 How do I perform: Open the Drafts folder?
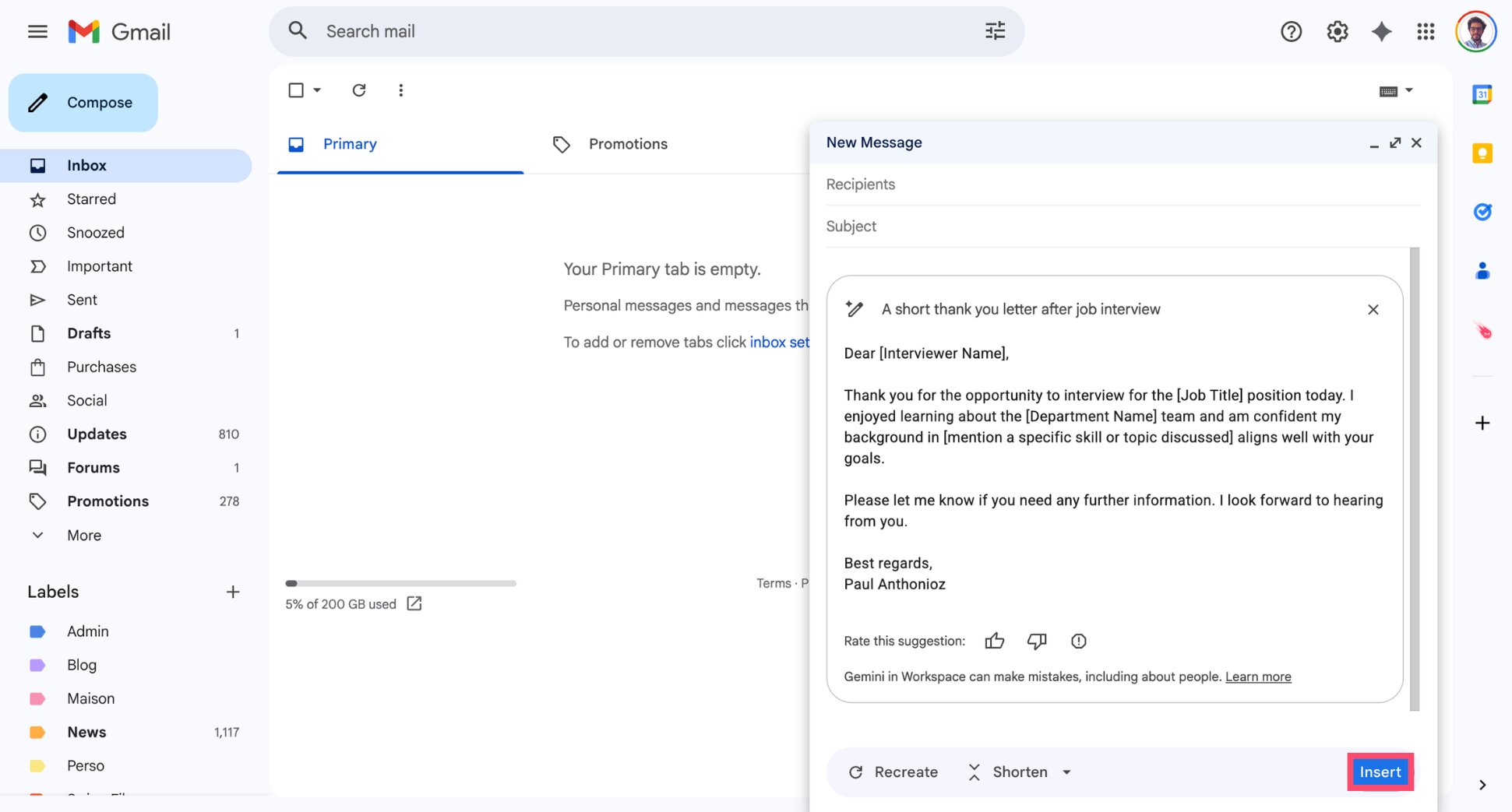89,333
